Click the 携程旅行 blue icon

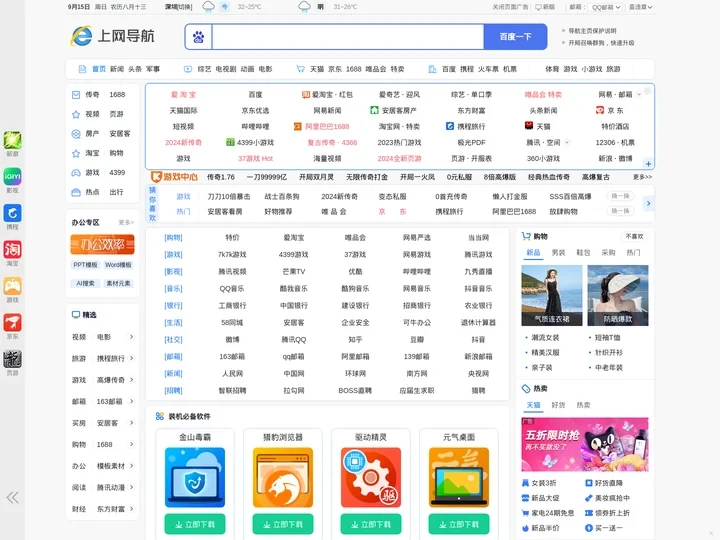[450, 126]
